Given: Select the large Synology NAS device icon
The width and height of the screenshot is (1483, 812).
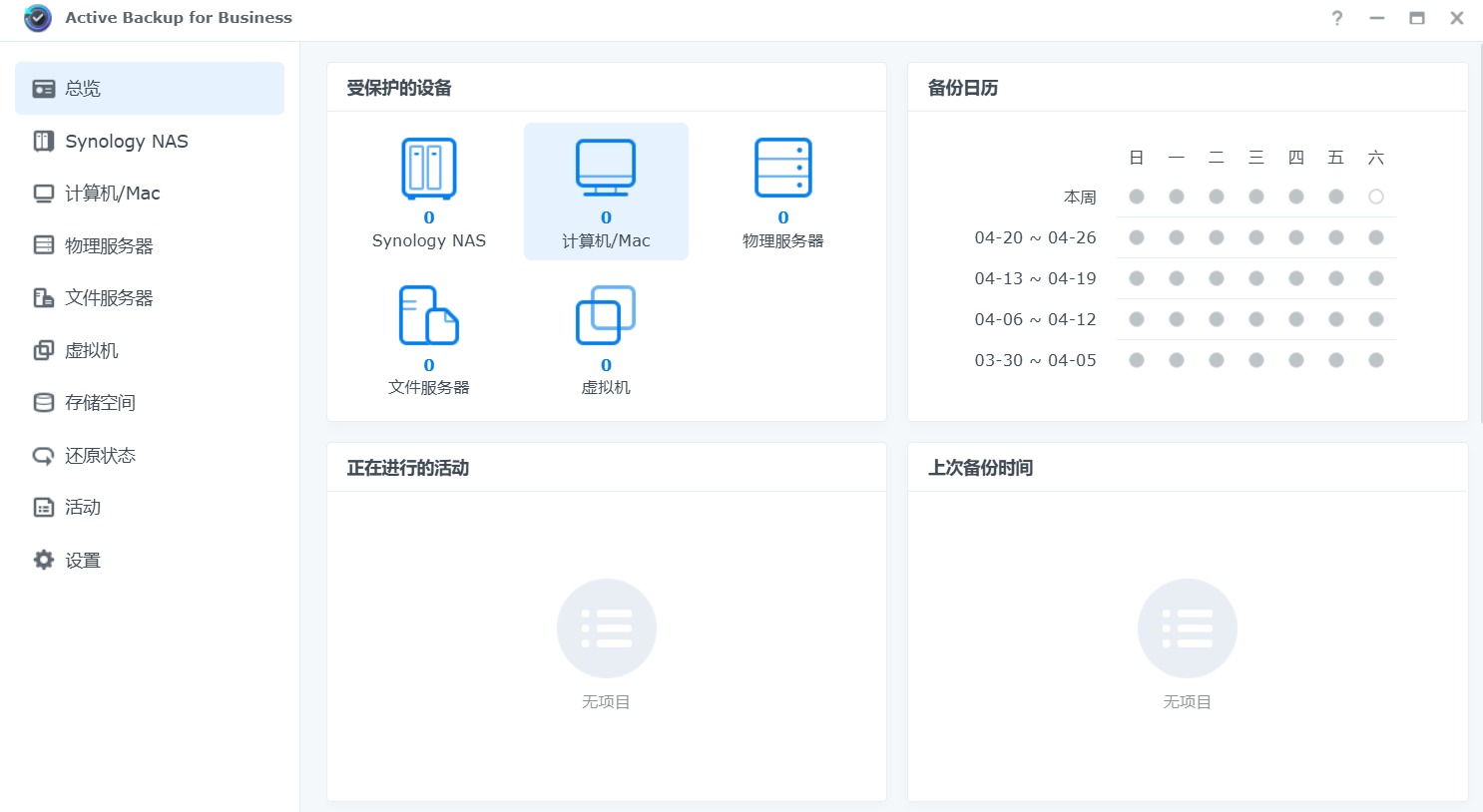Looking at the screenshot, I should point(429,168).
